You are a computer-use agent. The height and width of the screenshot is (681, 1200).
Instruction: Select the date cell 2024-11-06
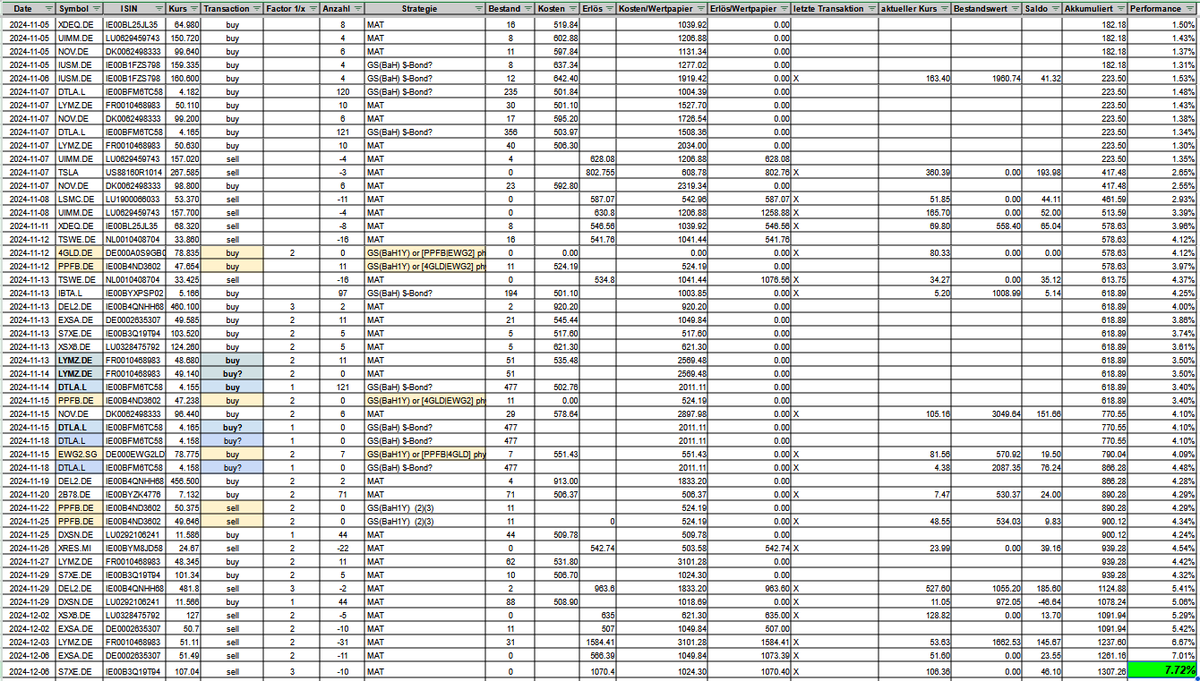coord(27,77)
